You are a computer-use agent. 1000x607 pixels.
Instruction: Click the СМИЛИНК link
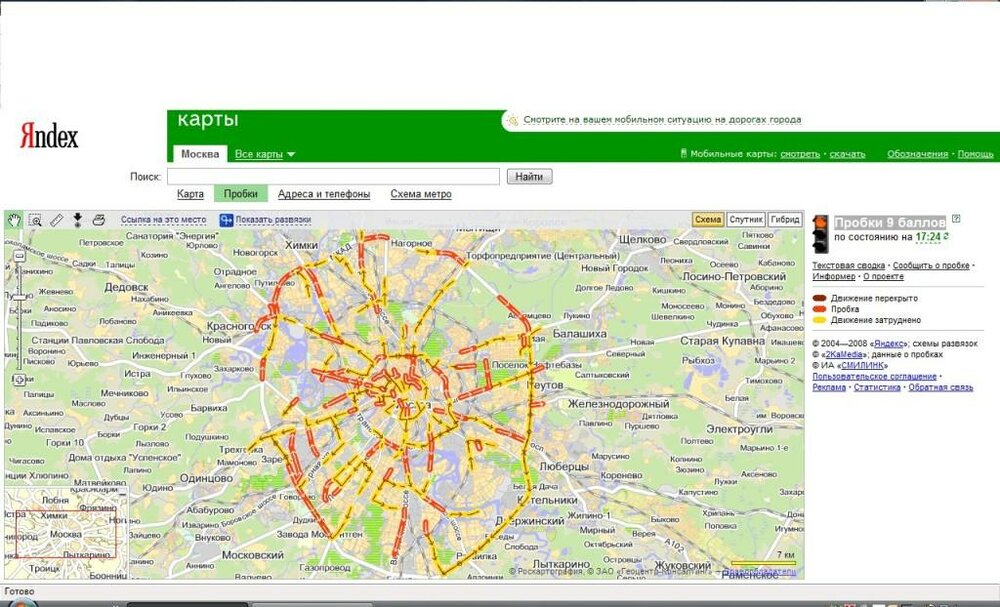(x=862, y=365)
